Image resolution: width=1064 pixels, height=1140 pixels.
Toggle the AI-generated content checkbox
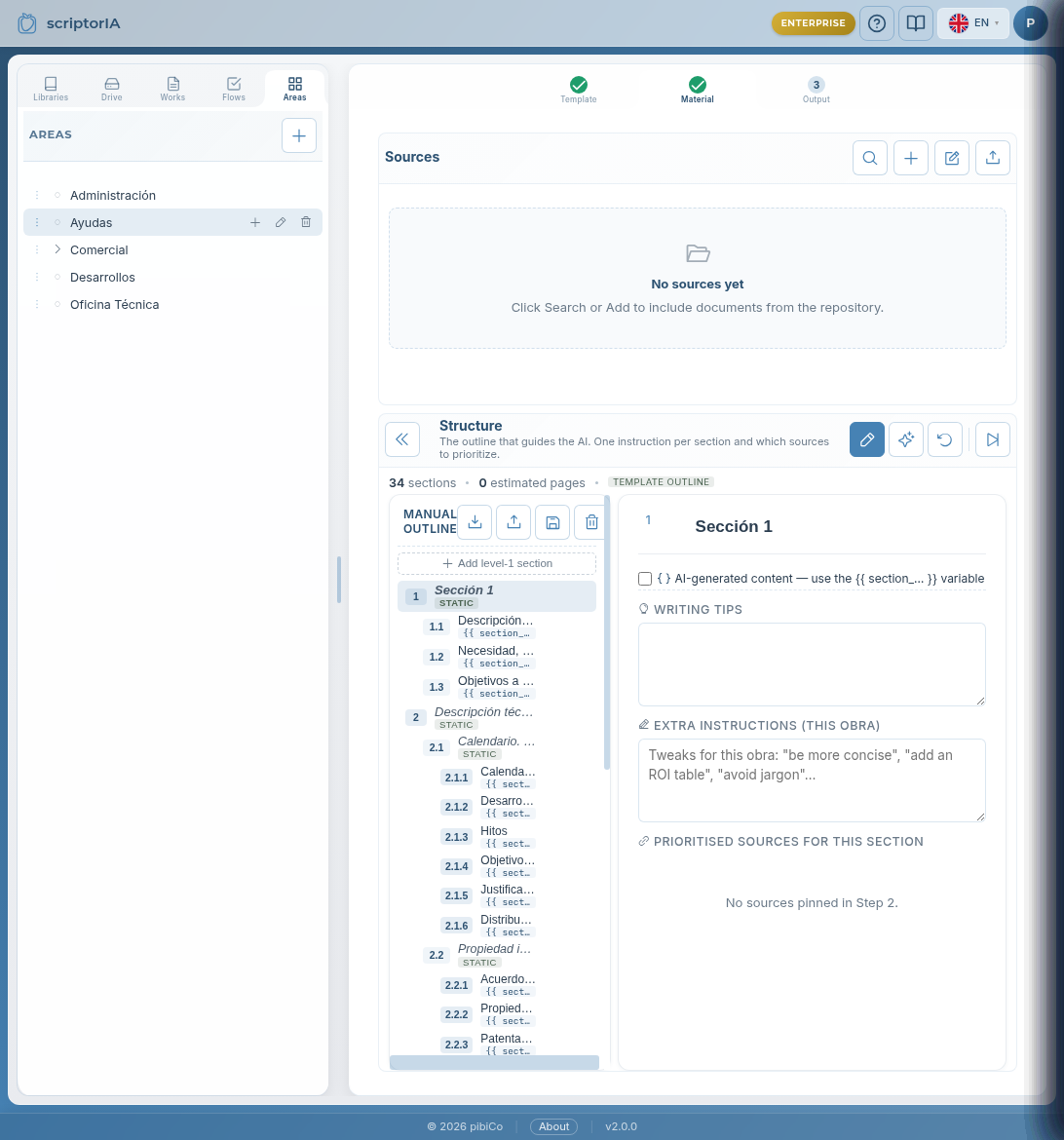(x=644, y=579)
